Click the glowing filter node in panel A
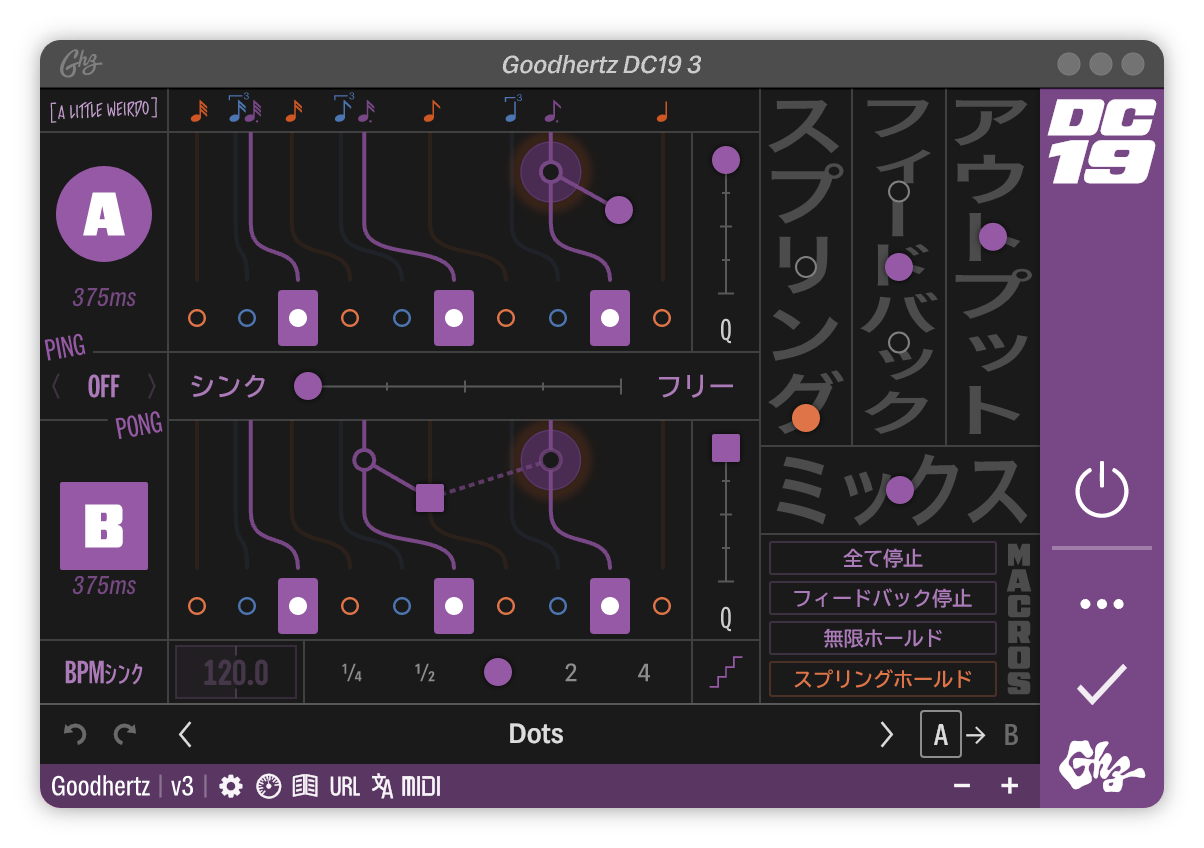 (550, 172)
